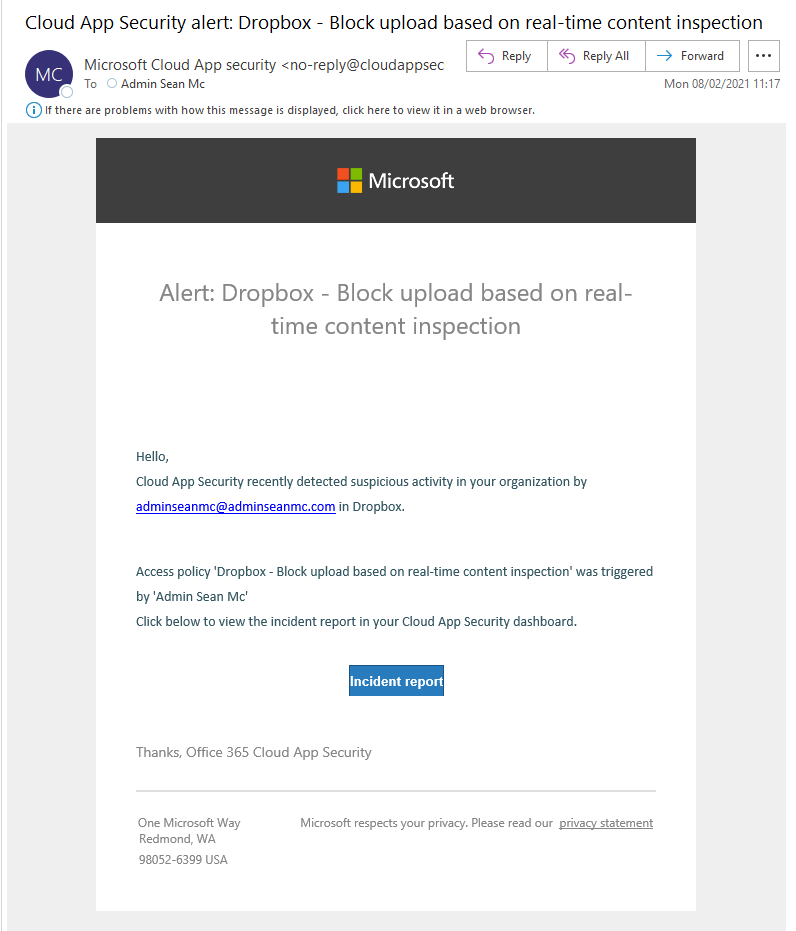Click the Reply arrow button
Viewport: 796px width, 931px height.
click(506, 56)
